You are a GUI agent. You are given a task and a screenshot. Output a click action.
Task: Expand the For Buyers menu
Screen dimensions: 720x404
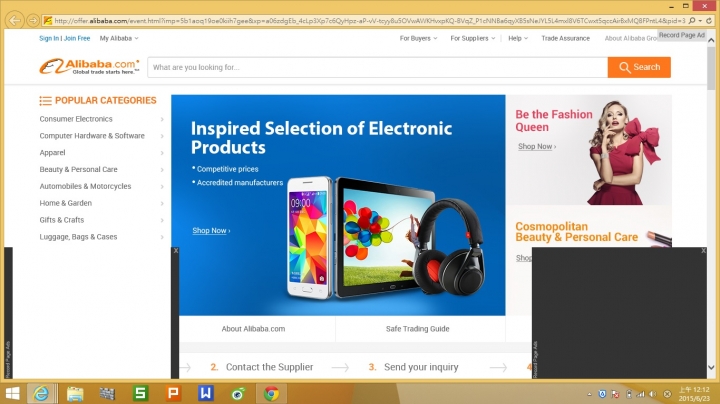(418, 38)
